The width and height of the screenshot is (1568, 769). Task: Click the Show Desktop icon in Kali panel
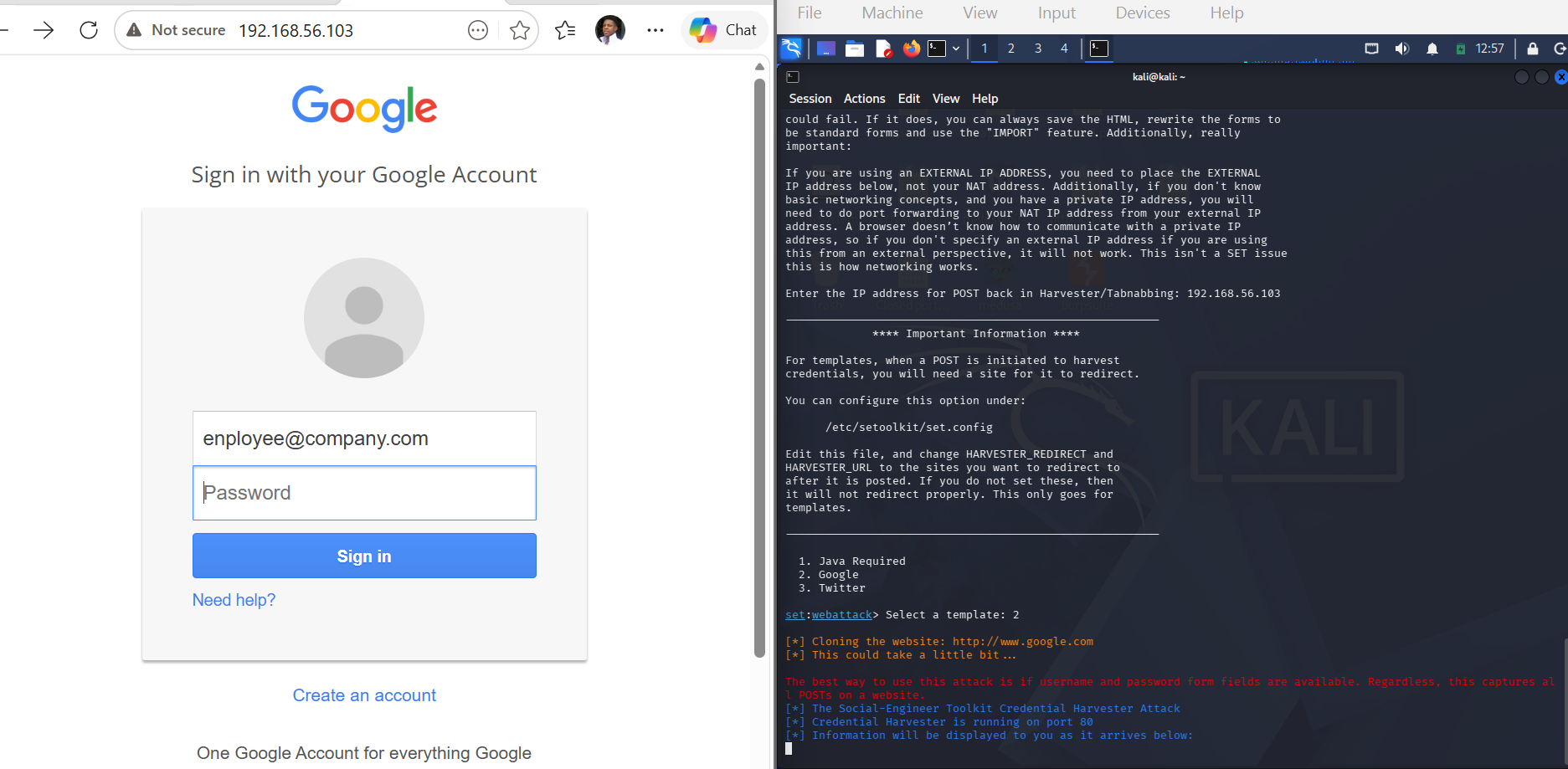pos(826,49)
